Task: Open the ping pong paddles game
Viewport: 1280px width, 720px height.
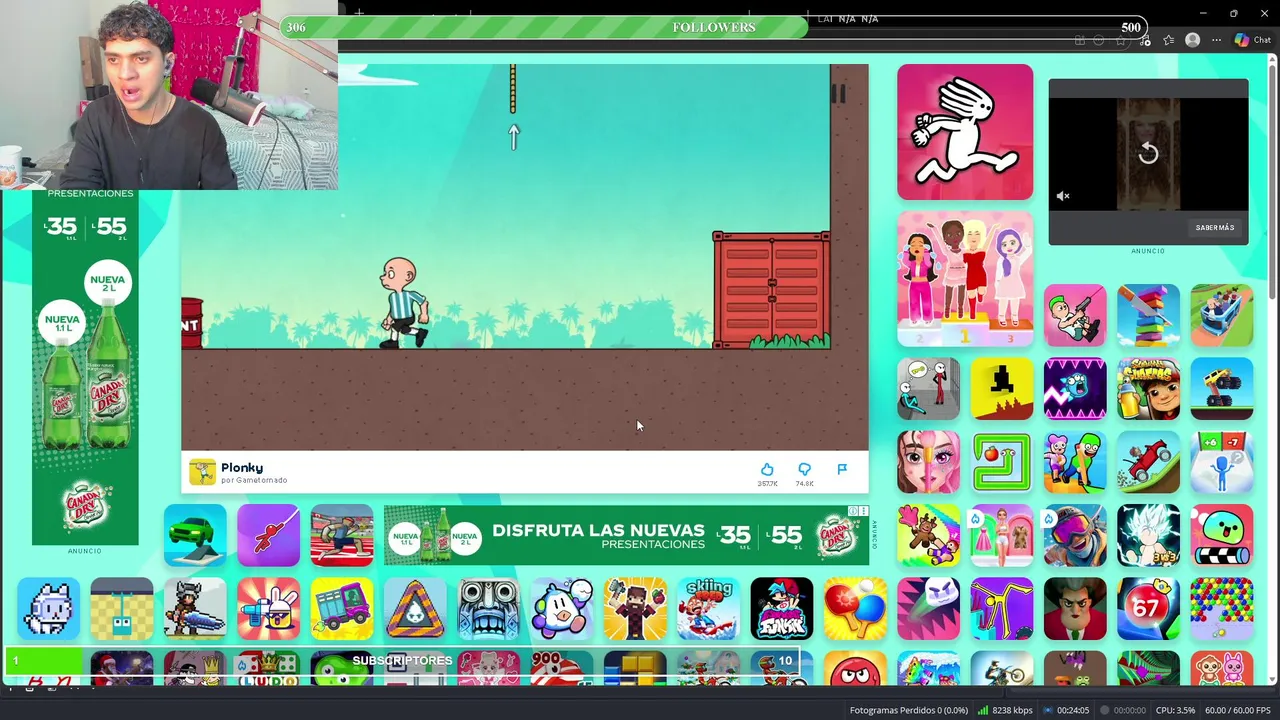Action: 855,609
